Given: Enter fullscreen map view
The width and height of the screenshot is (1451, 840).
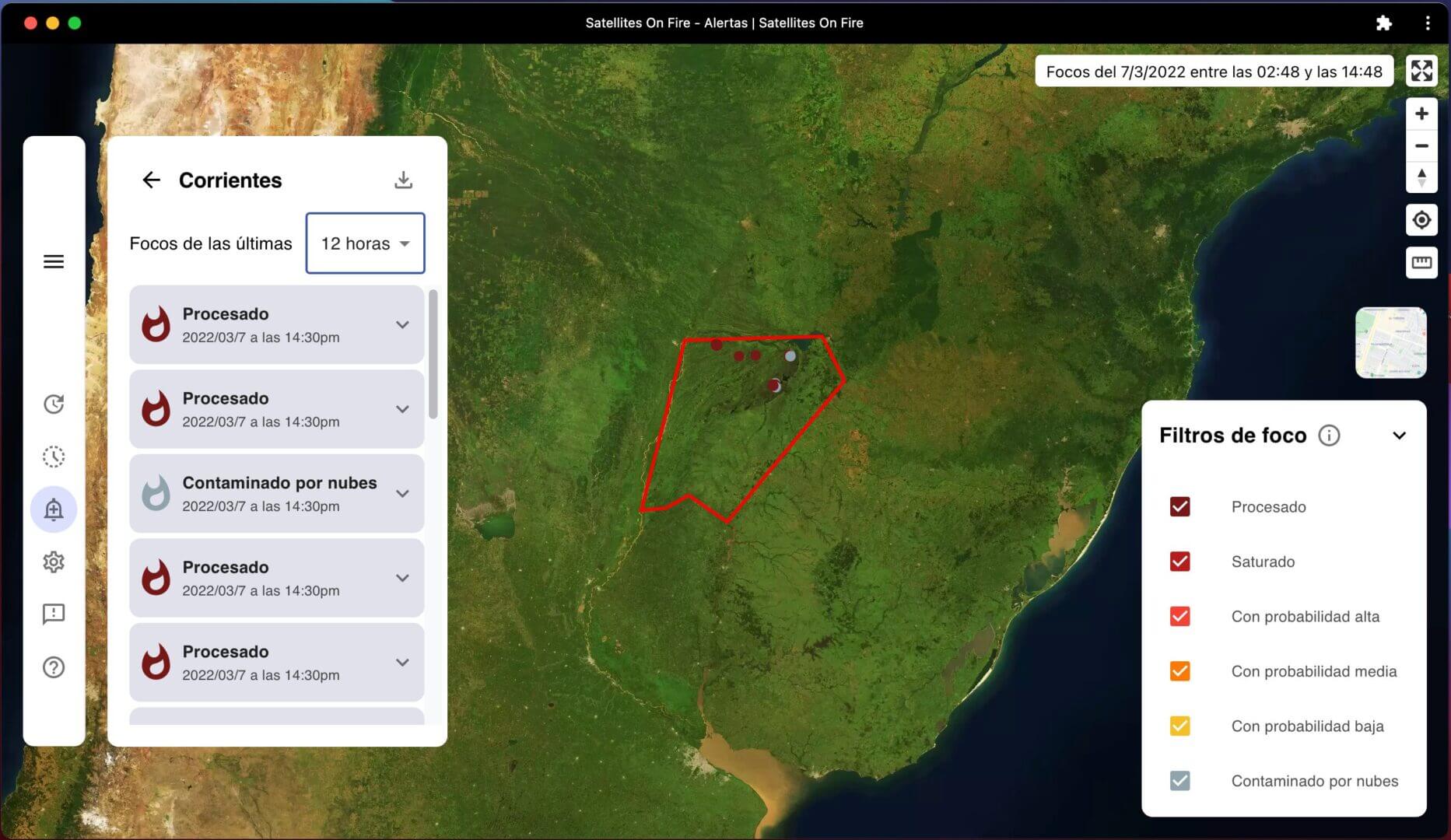Looking at the screenshot, I should click(1421, 71).
